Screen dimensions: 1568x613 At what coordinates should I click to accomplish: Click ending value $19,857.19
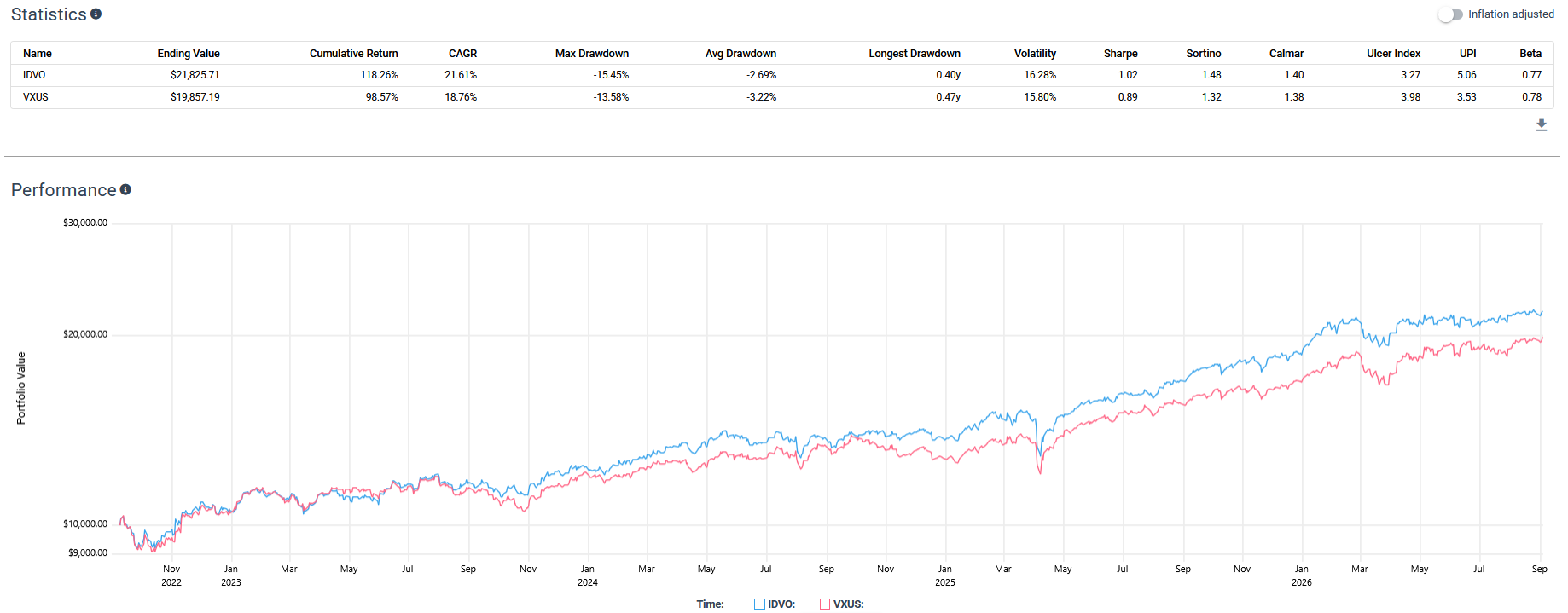click(x=195, y=97)
